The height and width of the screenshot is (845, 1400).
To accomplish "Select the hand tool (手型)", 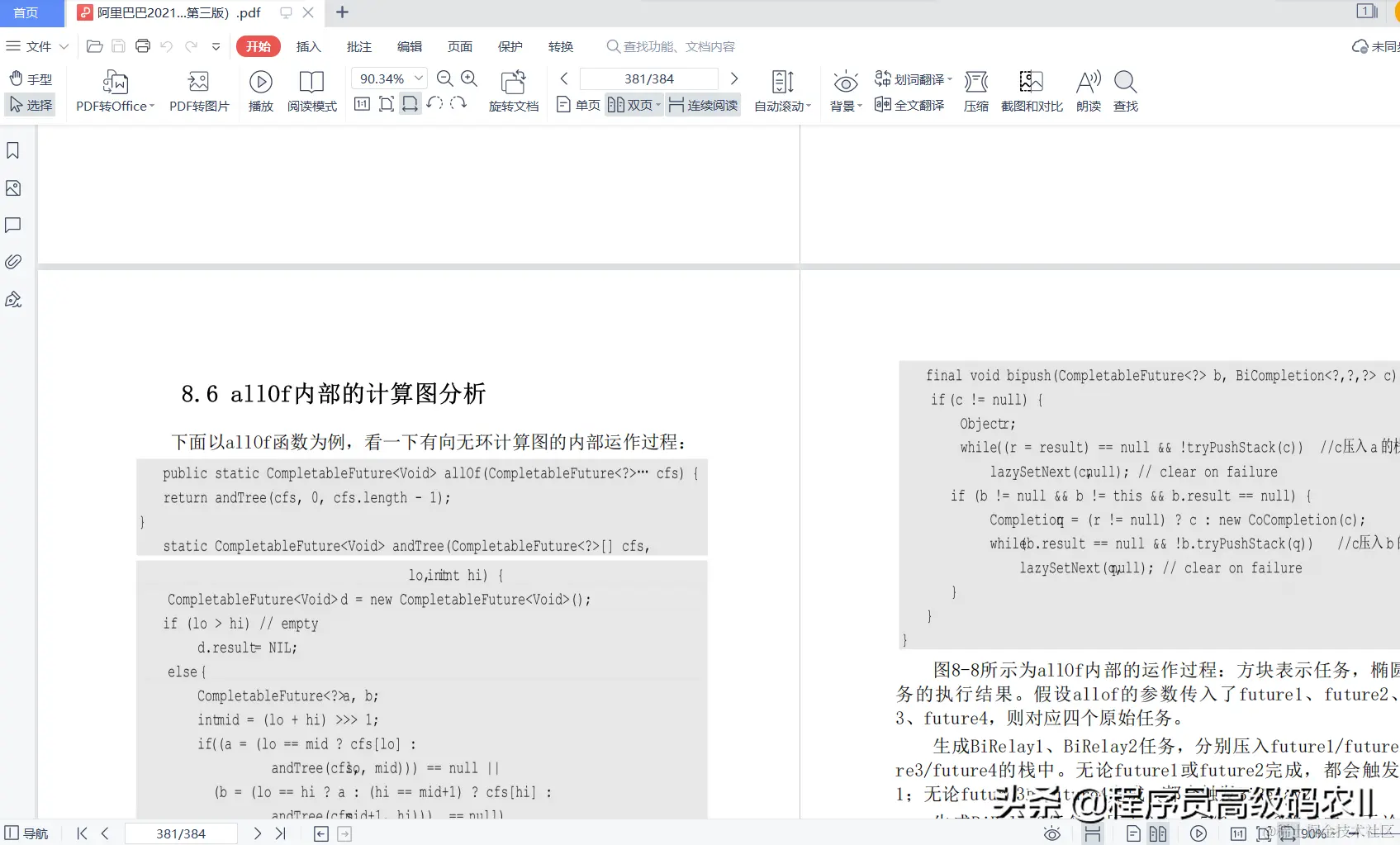I will click(x=31, y=78).
